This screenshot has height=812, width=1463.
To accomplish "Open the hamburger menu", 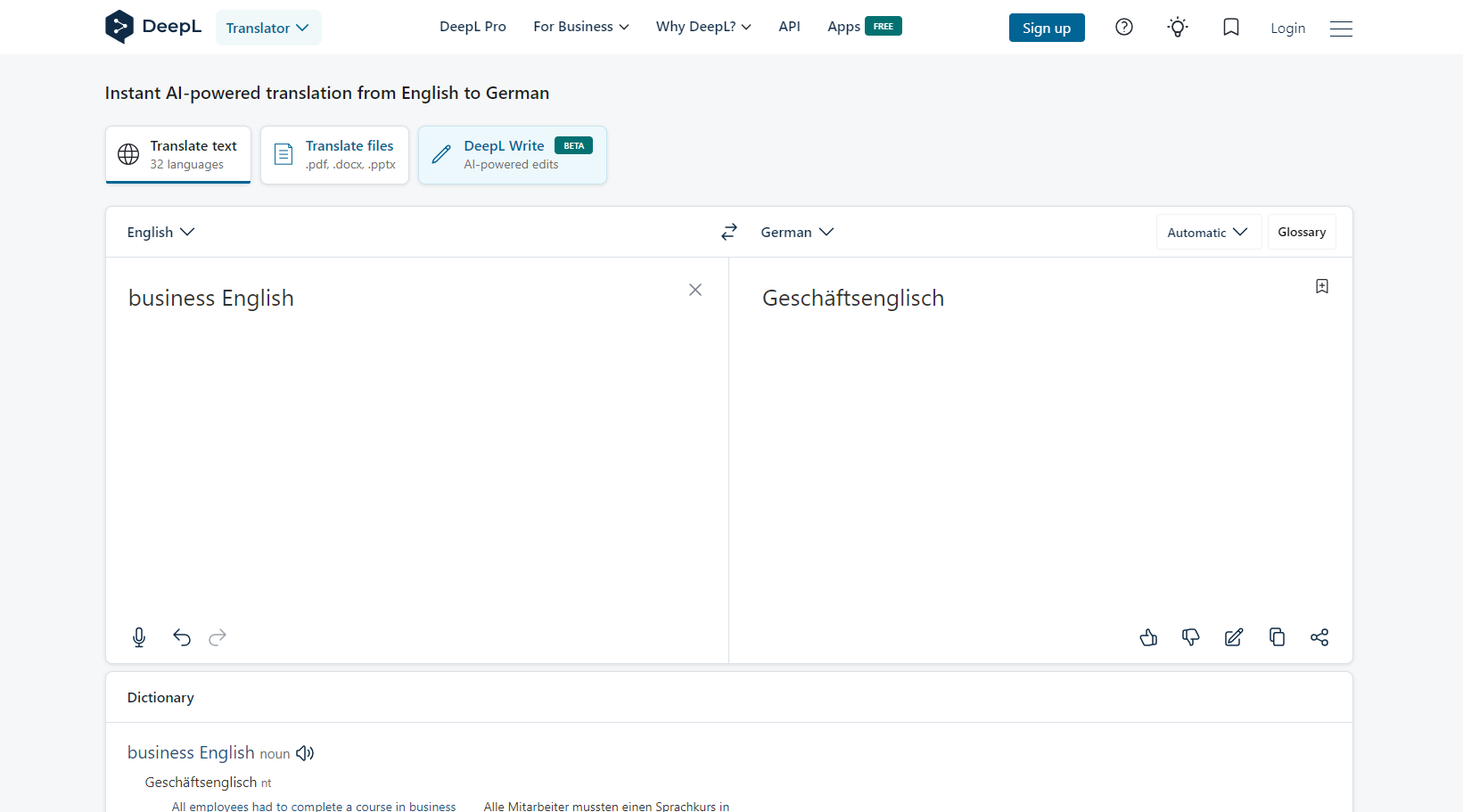I will pyautogui.click(x=1341, y=29).
